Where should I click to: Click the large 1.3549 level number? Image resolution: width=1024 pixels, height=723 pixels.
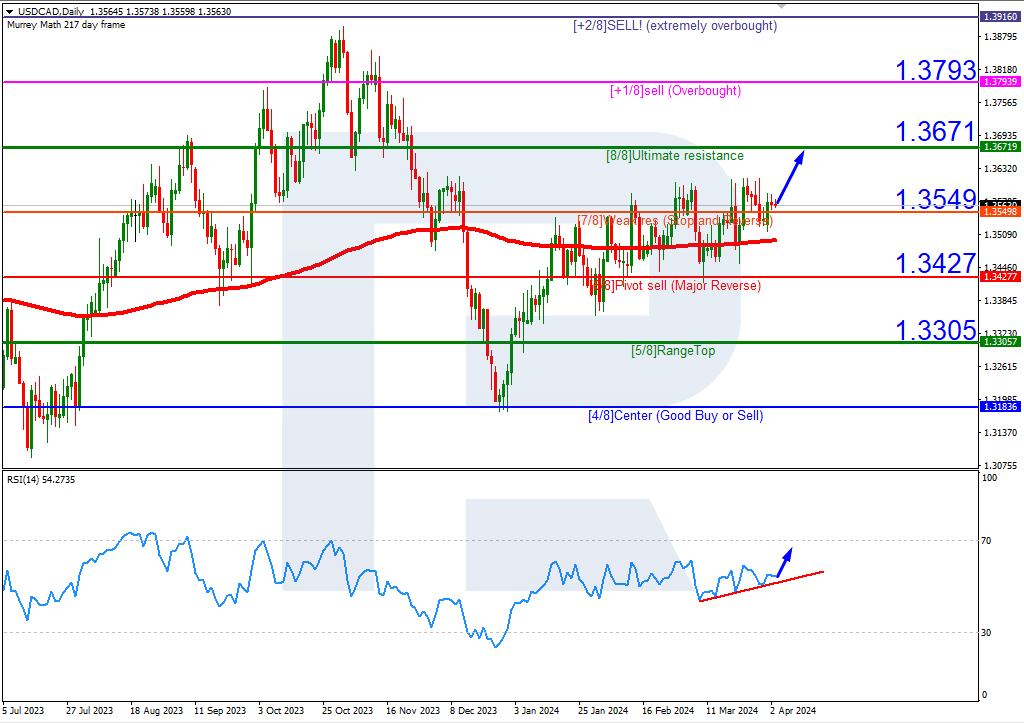[935, 199]
